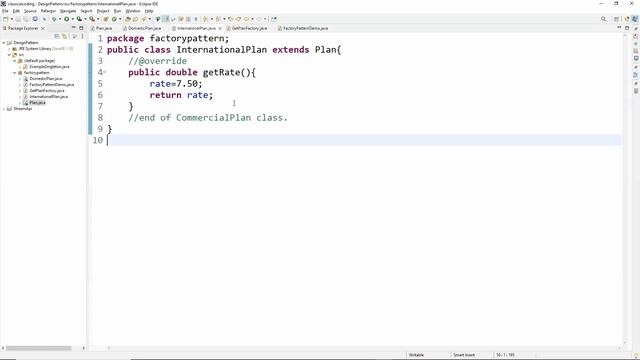Screen dimensions: 640x360
Task: Maximize the Package Explorer panel
Action: (x=81, y=28)
